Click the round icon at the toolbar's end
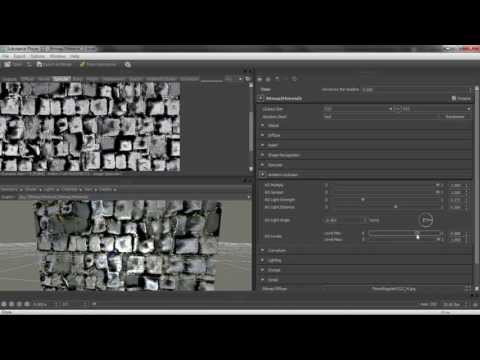480x360 pixels. click(x=128, y=65)
